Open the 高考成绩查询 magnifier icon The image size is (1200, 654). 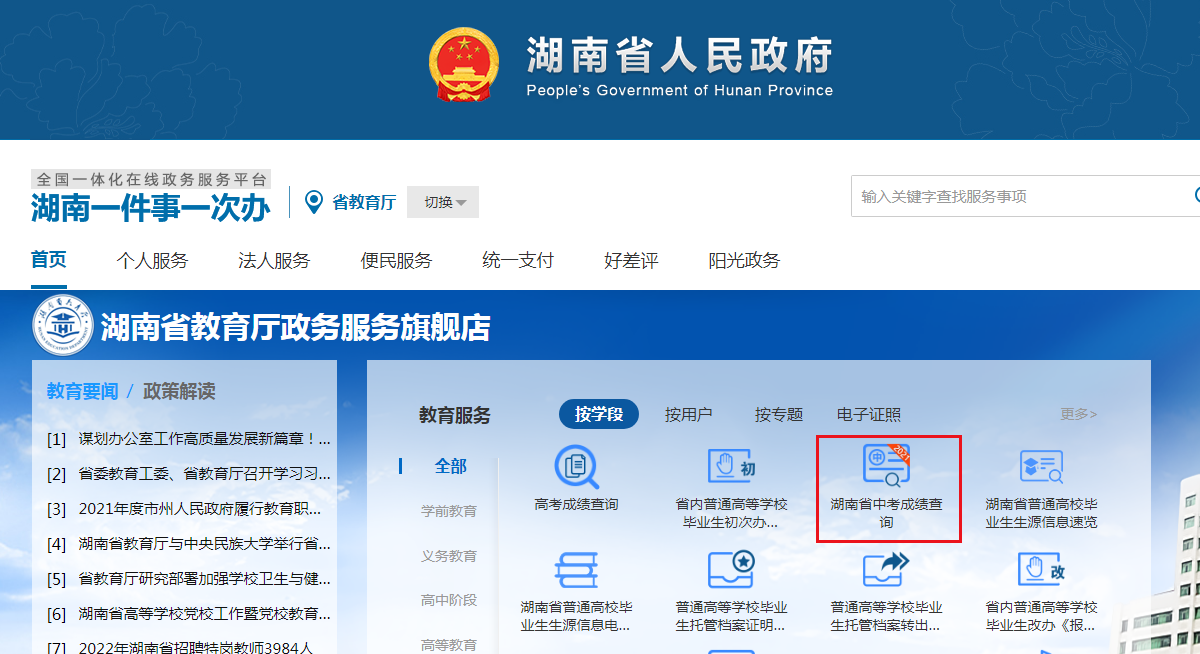[x=576, y=467]
